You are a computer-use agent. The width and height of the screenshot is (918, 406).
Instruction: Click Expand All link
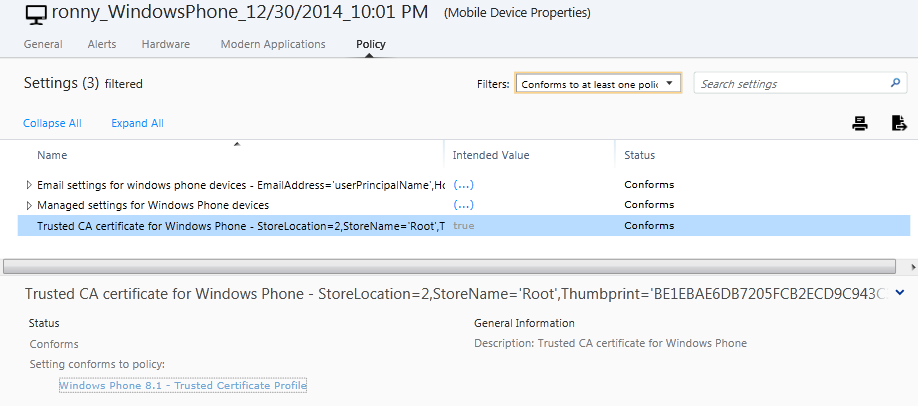(137, 124)
